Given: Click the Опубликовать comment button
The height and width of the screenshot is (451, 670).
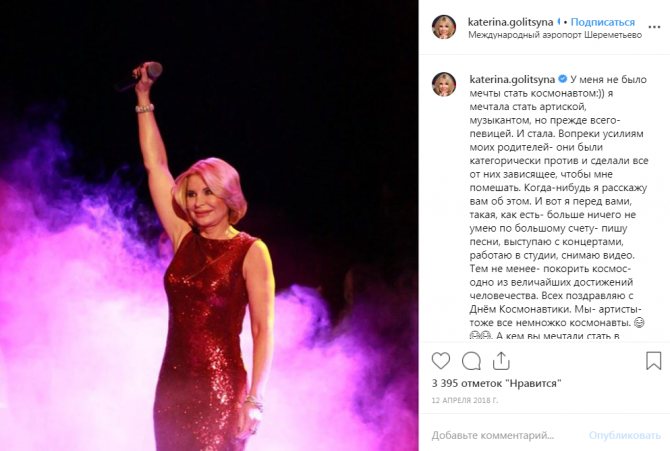Looking at the screenshot, I should point(625,436).
